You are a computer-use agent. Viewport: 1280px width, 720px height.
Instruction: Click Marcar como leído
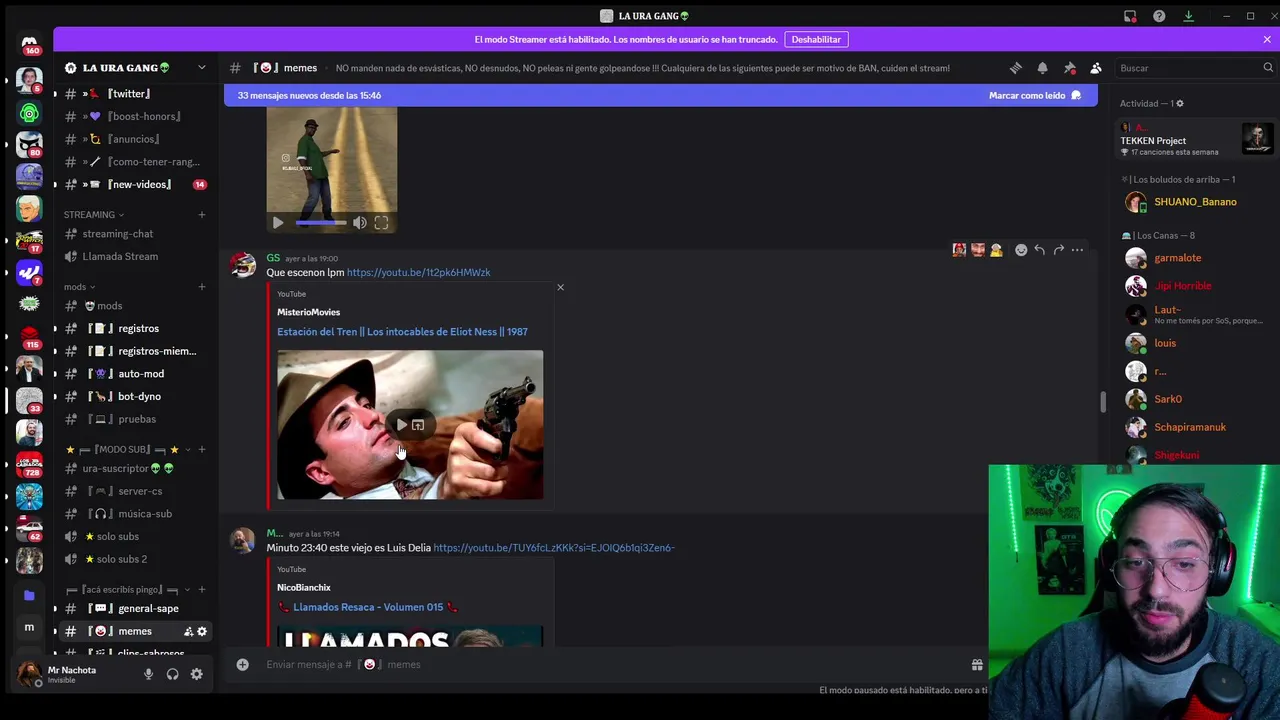pyautogui.click(x=1035, y=95)
